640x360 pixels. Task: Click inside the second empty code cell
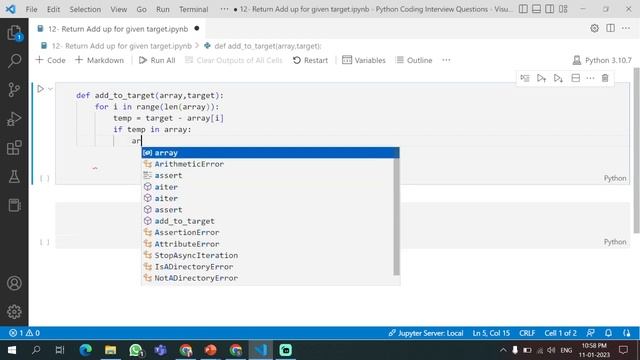point(342,225)
